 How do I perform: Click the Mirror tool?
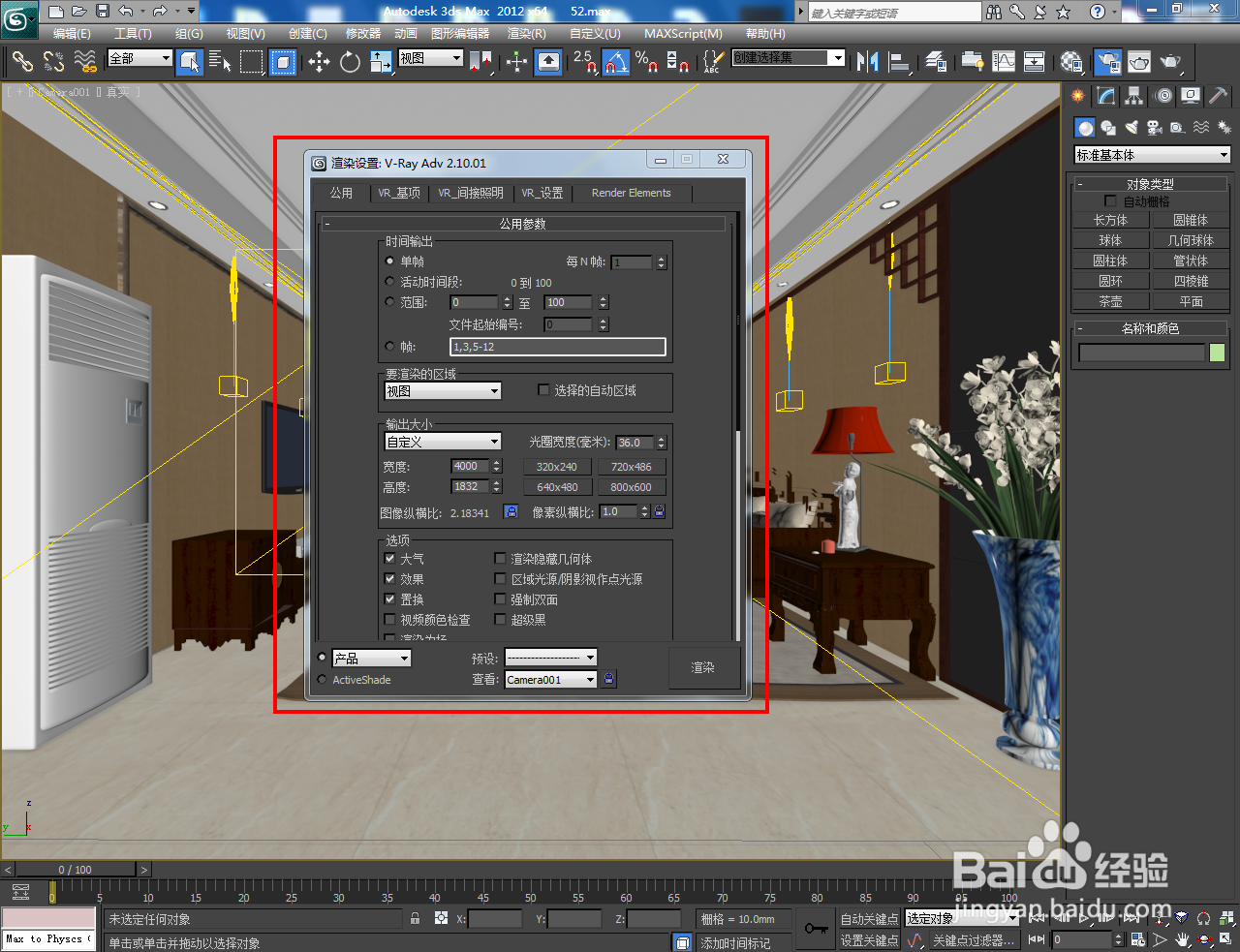[x=868, y=62]
